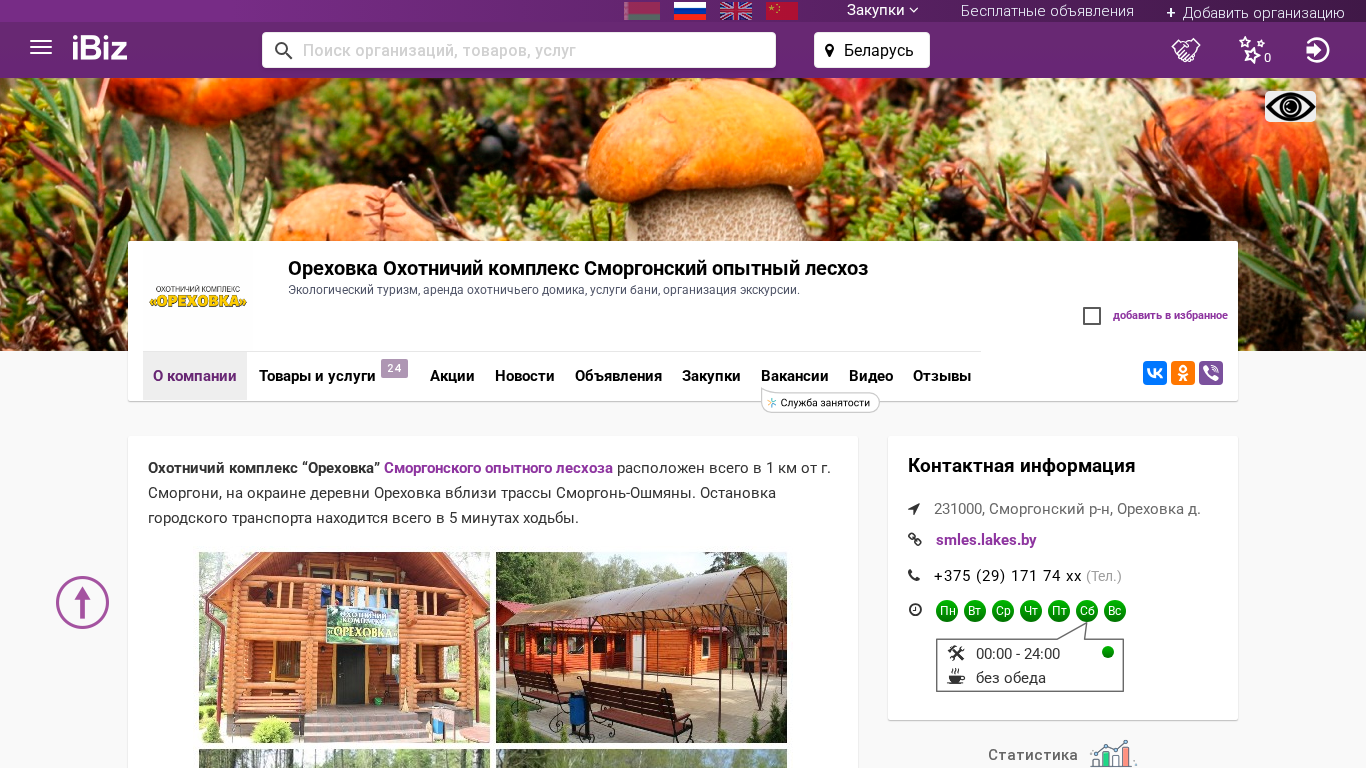1366x768 pixels.
Task: Open the 'Беларусь' region selector
Action: pyautogui.click(x=872, y=50)
